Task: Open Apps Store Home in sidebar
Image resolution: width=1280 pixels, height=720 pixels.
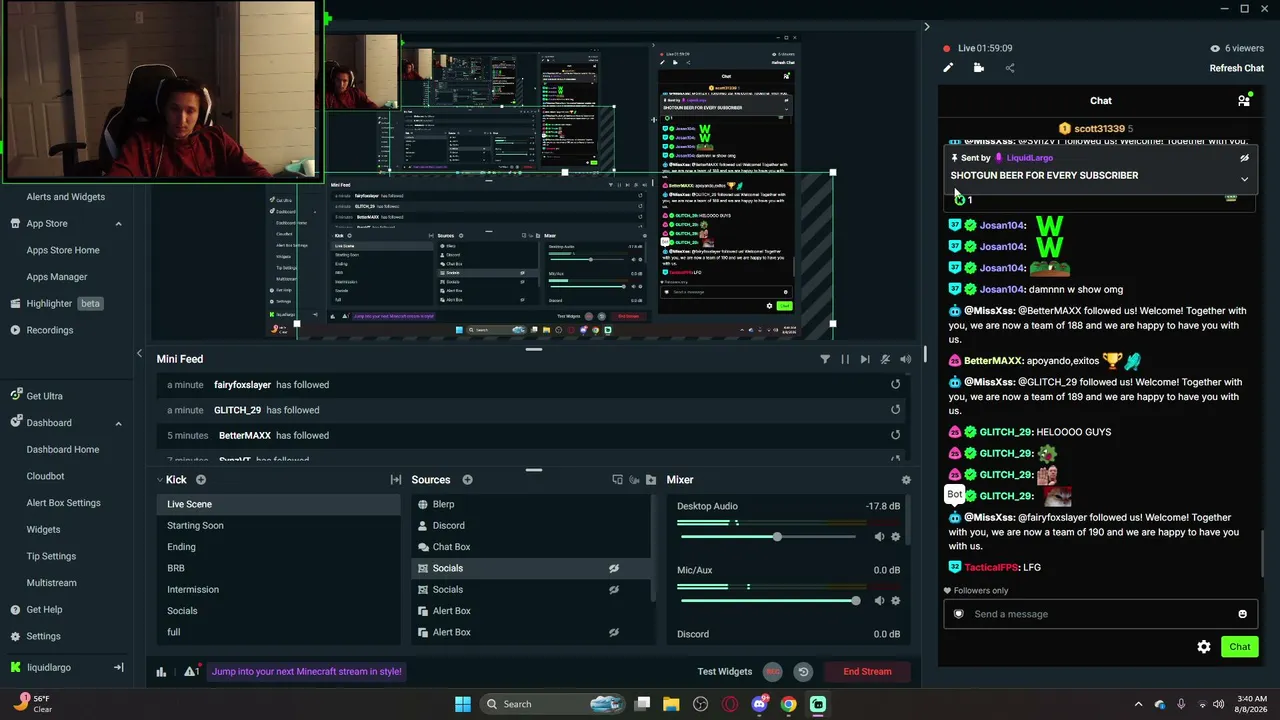Action: pos(63,250)
